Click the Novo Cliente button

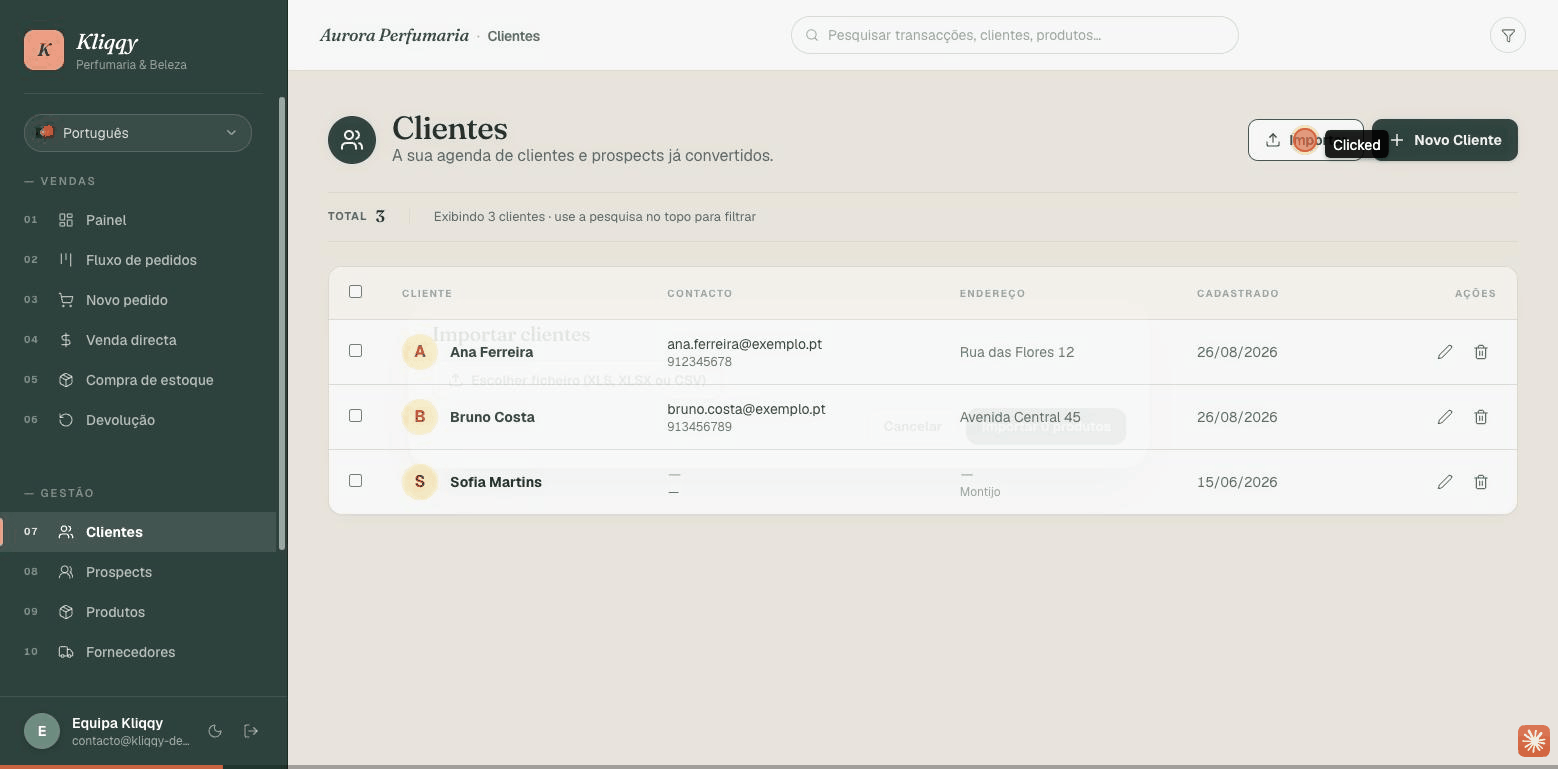1445,140
